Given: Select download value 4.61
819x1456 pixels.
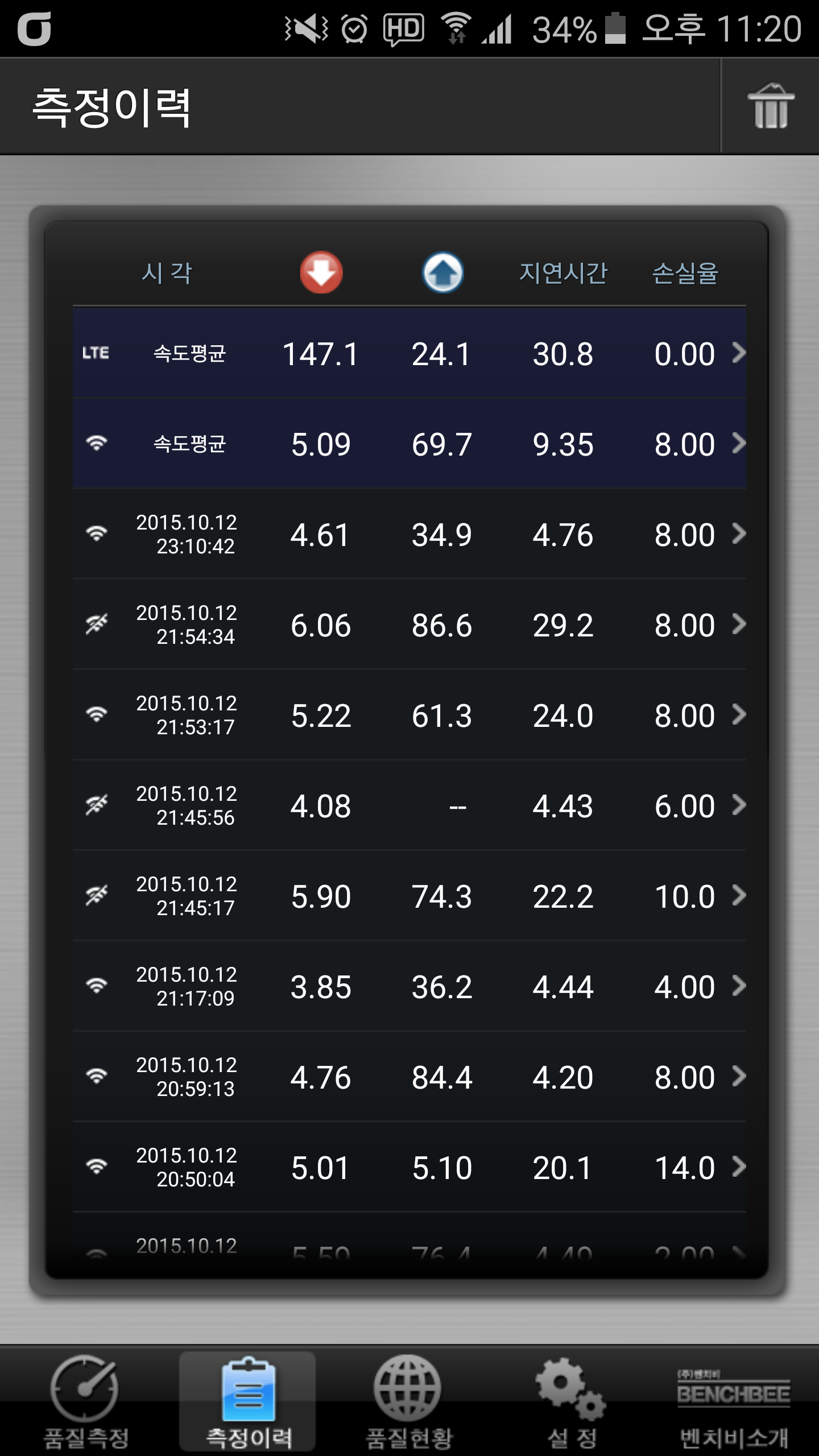Looking at the screenshot, I should [x=320, y=535].
